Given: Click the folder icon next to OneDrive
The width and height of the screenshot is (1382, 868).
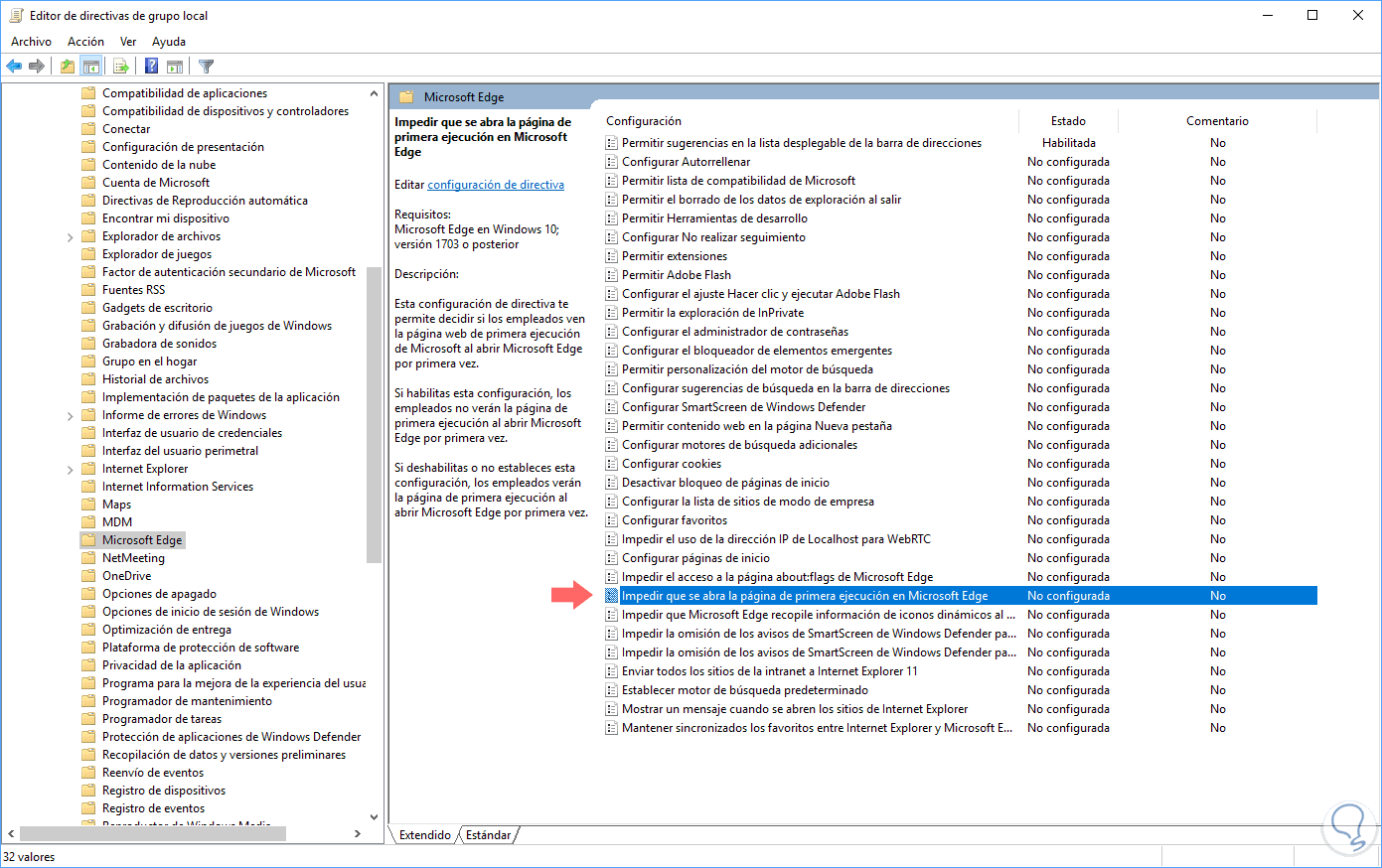Looking at the screenshot, I should click(x=88, y=576).
